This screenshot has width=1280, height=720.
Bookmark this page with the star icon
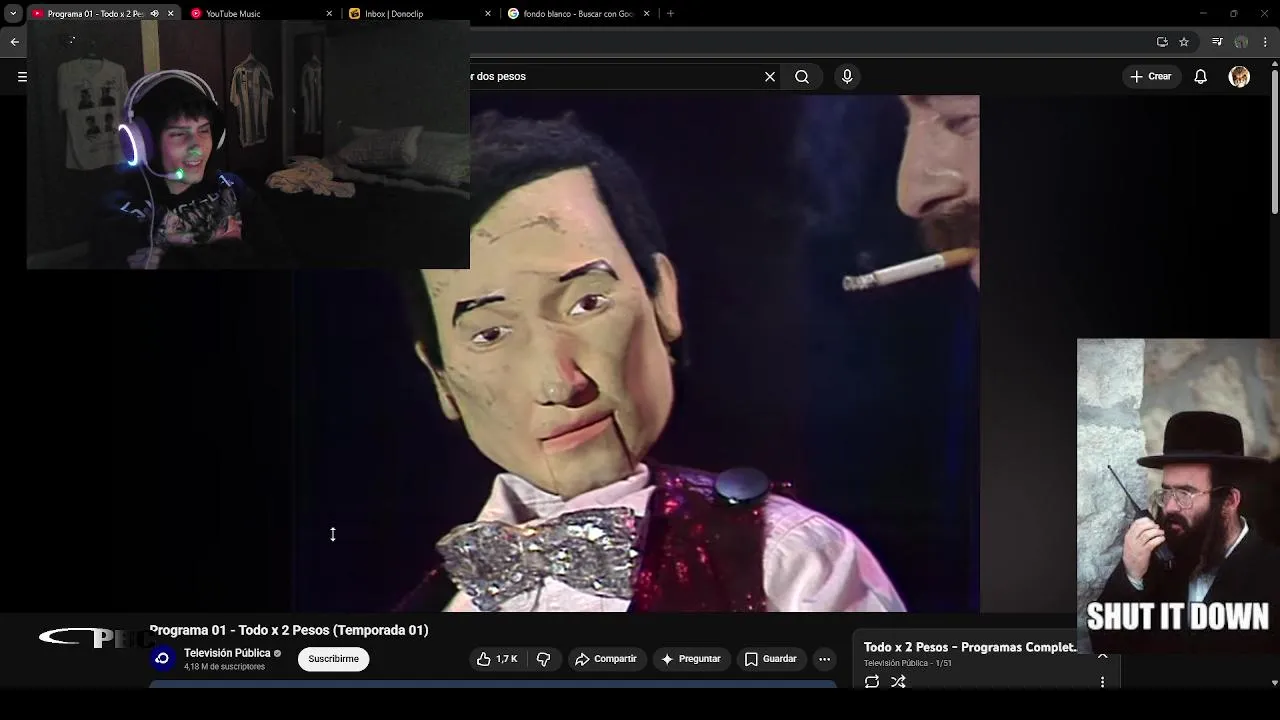pos(1184,42)
